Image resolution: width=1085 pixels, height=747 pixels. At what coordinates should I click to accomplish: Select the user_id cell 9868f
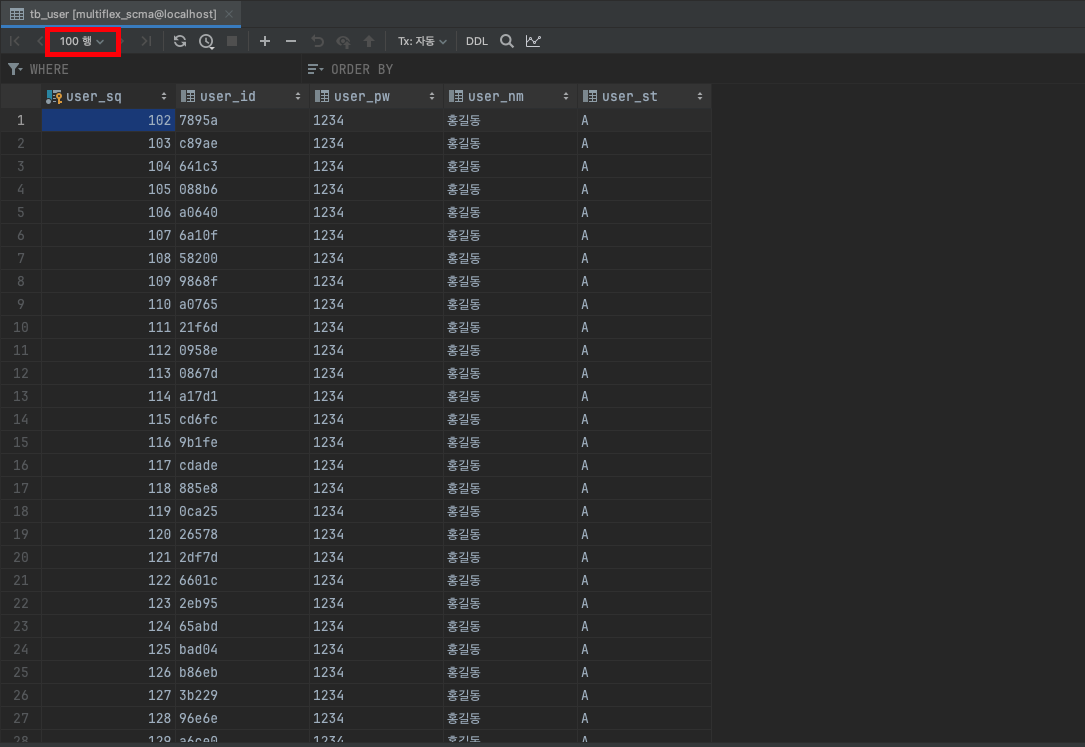242,282
